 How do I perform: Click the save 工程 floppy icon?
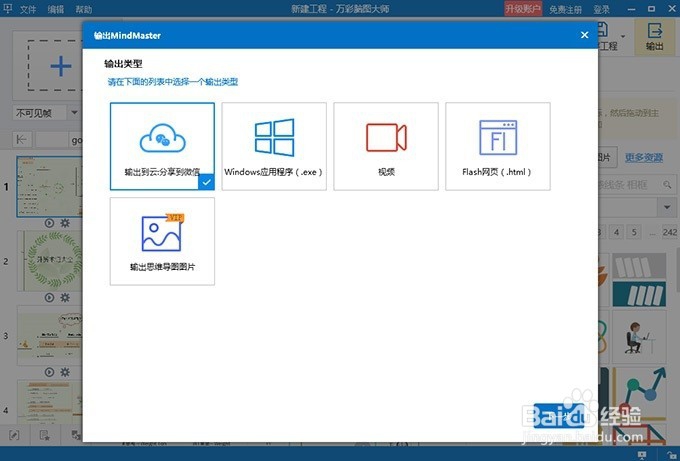click(602, 30)
